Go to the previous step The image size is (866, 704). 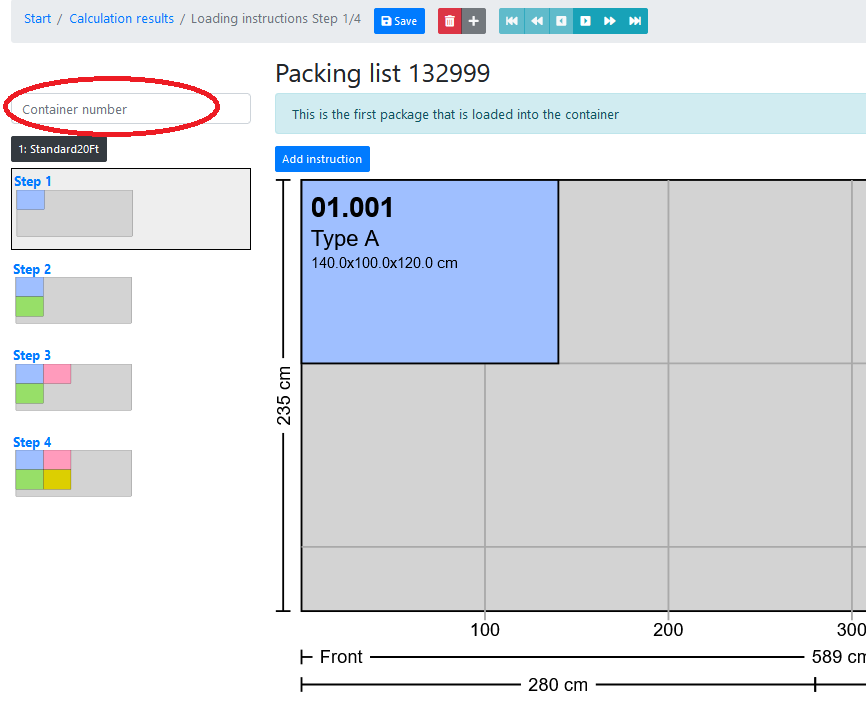click(561, 20)
